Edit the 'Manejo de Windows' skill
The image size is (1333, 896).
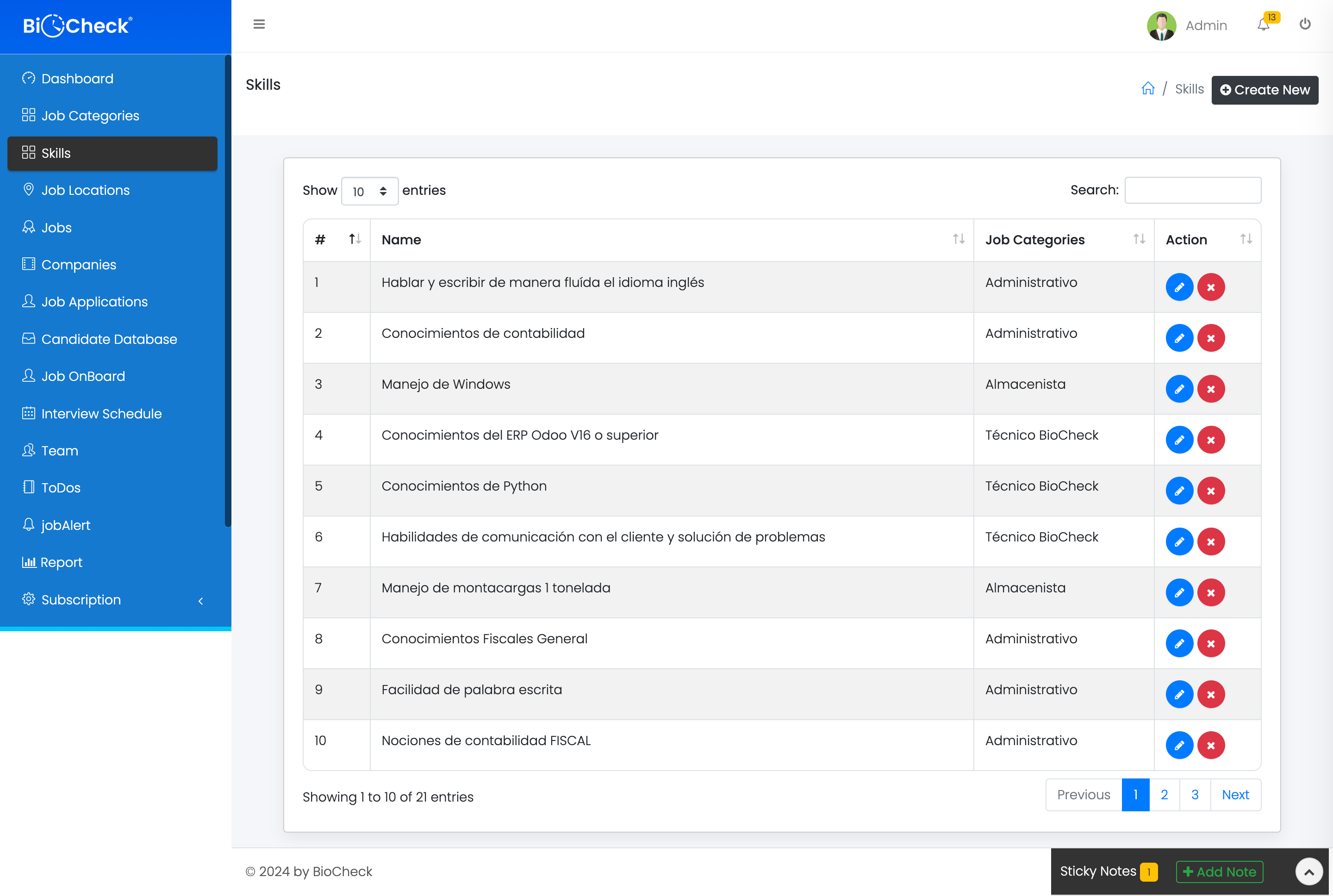tap(1179, 389)
